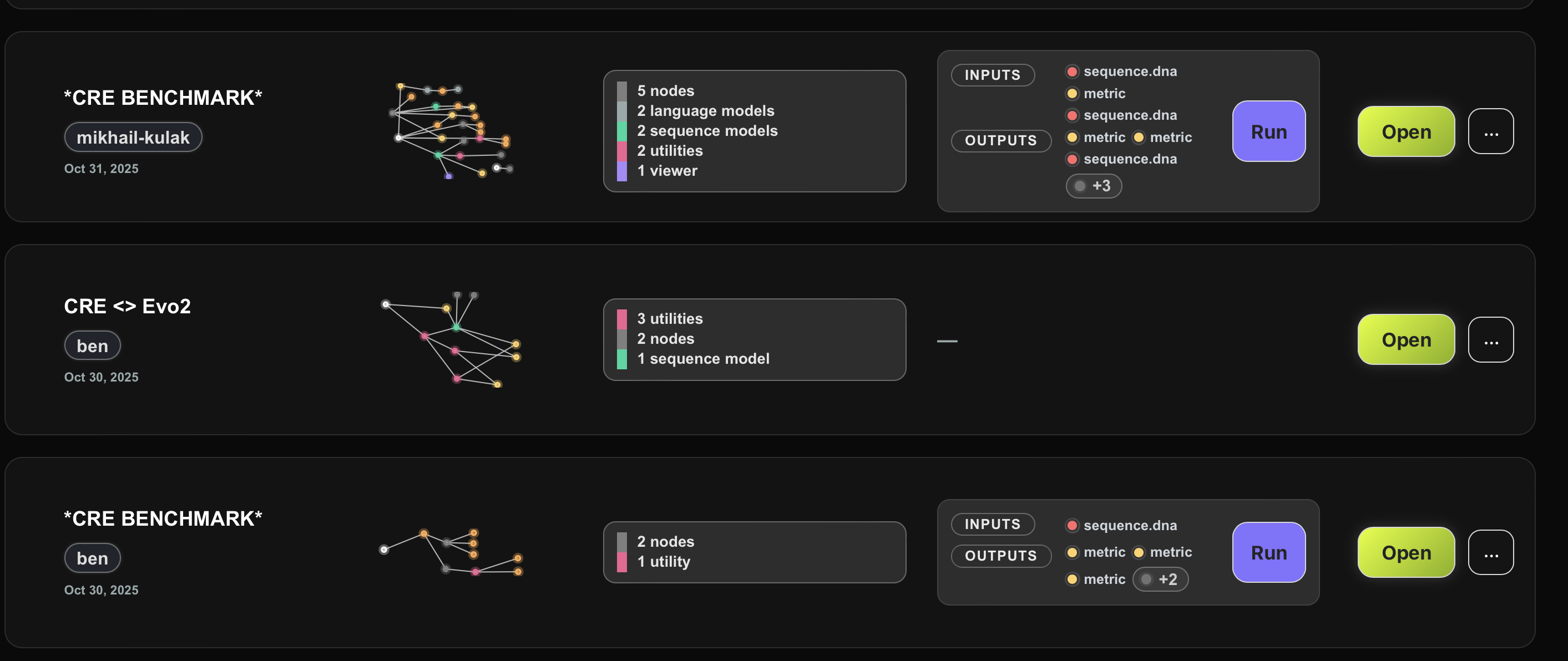Open more options for mikhail-kulak's CRE BENCHMARK

(x=1490, y=131)
